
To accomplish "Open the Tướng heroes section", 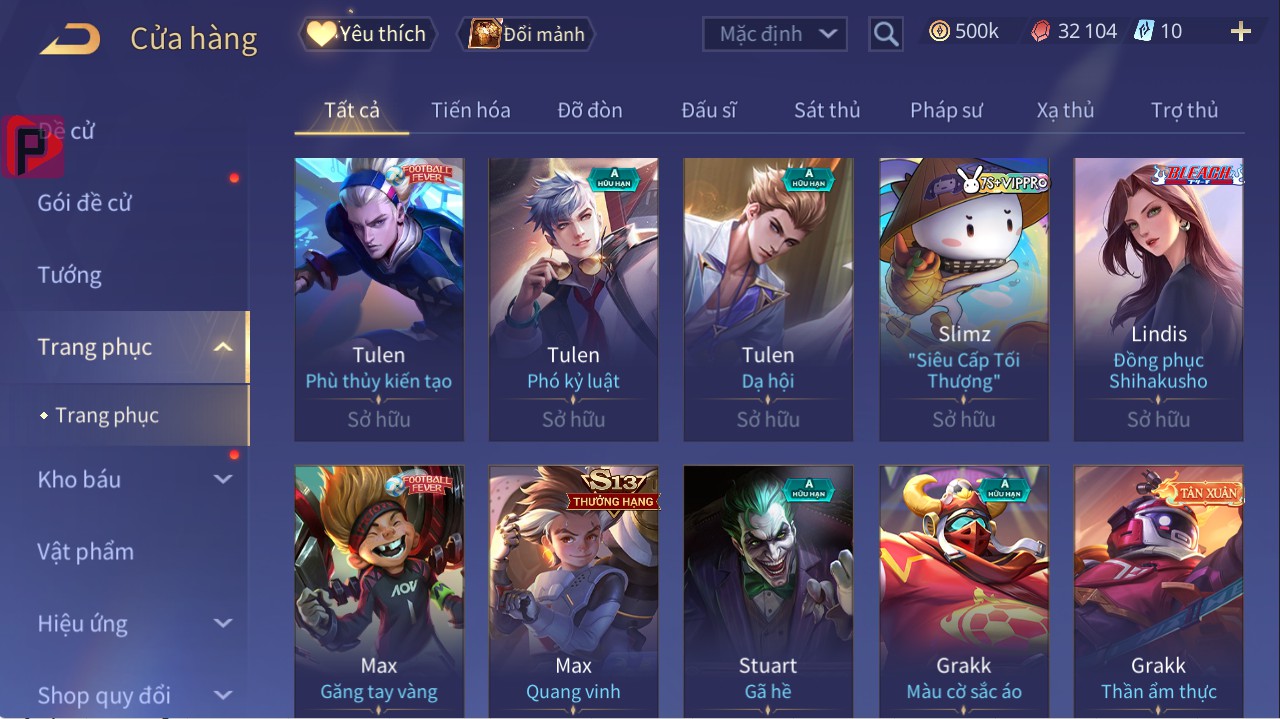I will point(70,275).
